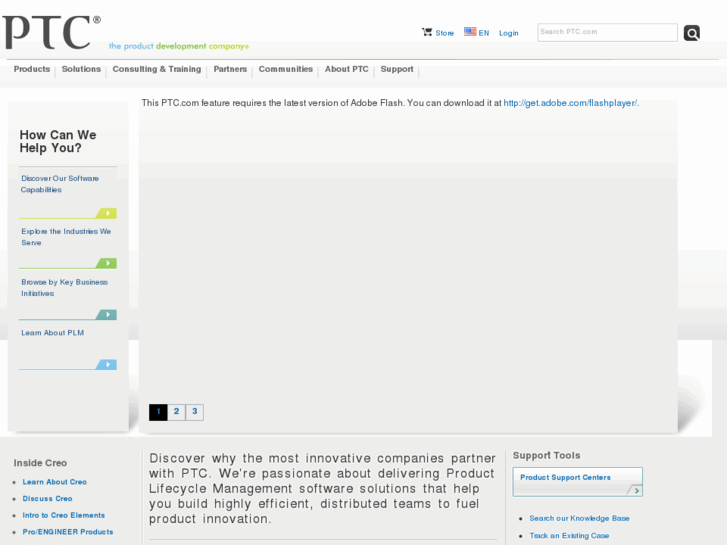Screen dimensions: 727x545
Task: Open the About PTC menu
Action: click(x=346, y=69)
